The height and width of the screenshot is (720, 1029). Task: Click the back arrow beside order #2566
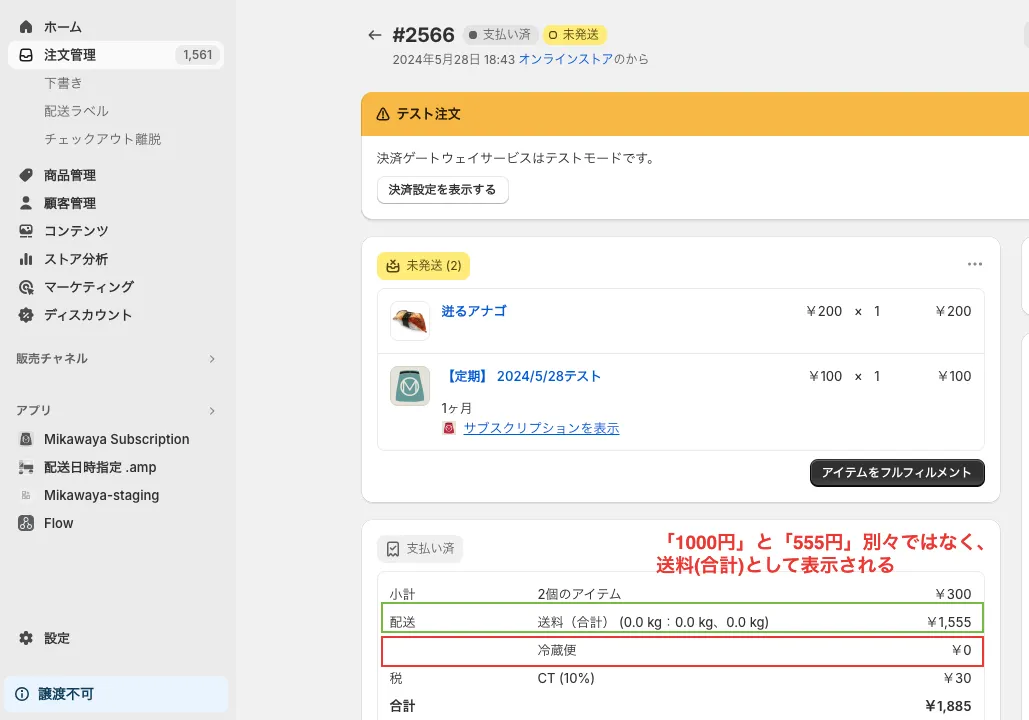[x=375, y=35]
